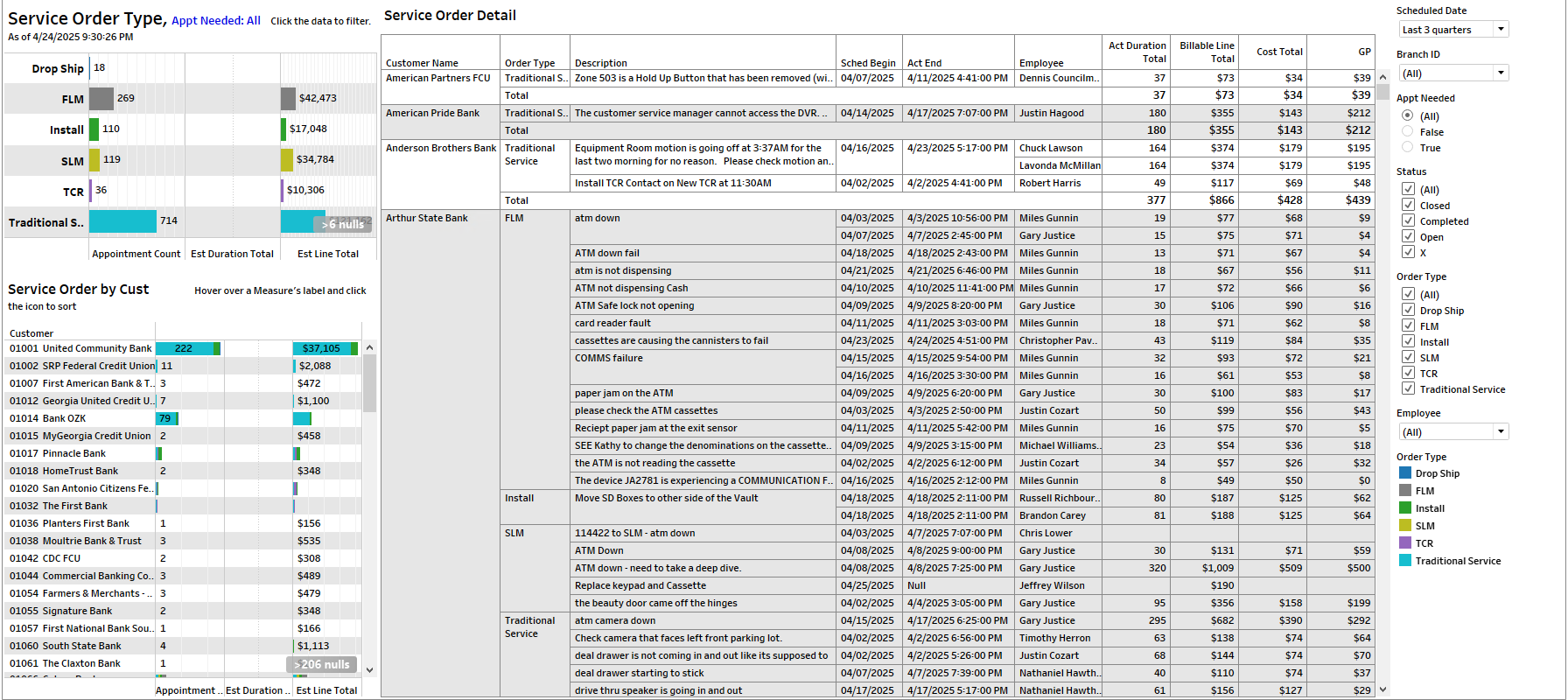Uncheck the 'TCR' order type checkbox
Screen dimensions: 1568x700
point(1408,374)
